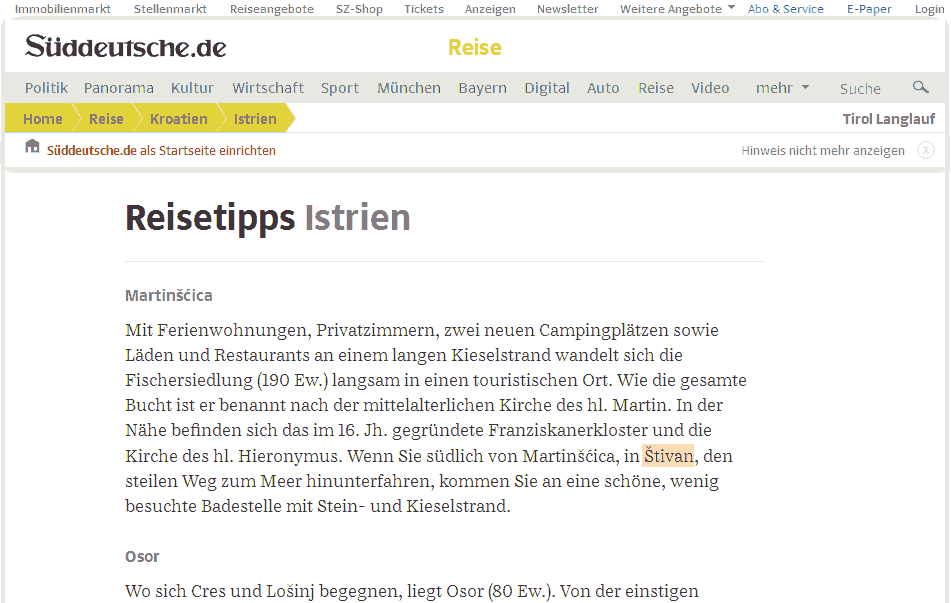
Task: Select the Panorama section
Action: coord(119,88)
